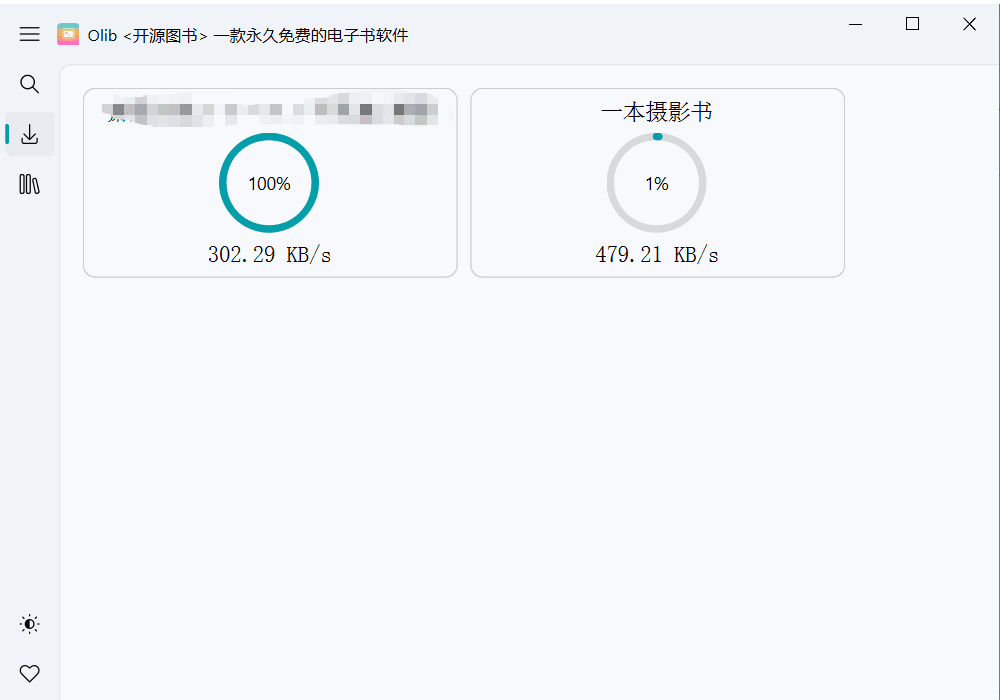Open the hamburger navigation menu

30,34
